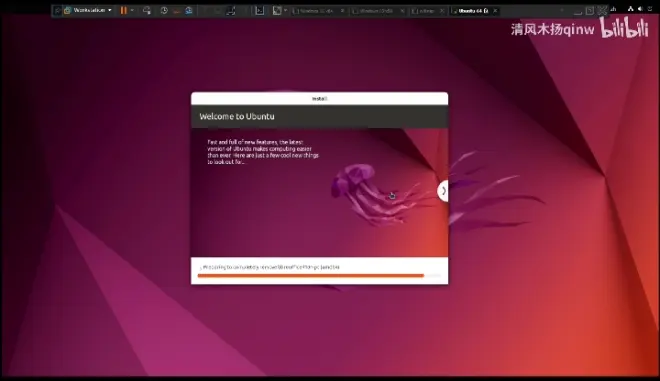Take a snapshot using the clock icon

(x=164, y=11)
